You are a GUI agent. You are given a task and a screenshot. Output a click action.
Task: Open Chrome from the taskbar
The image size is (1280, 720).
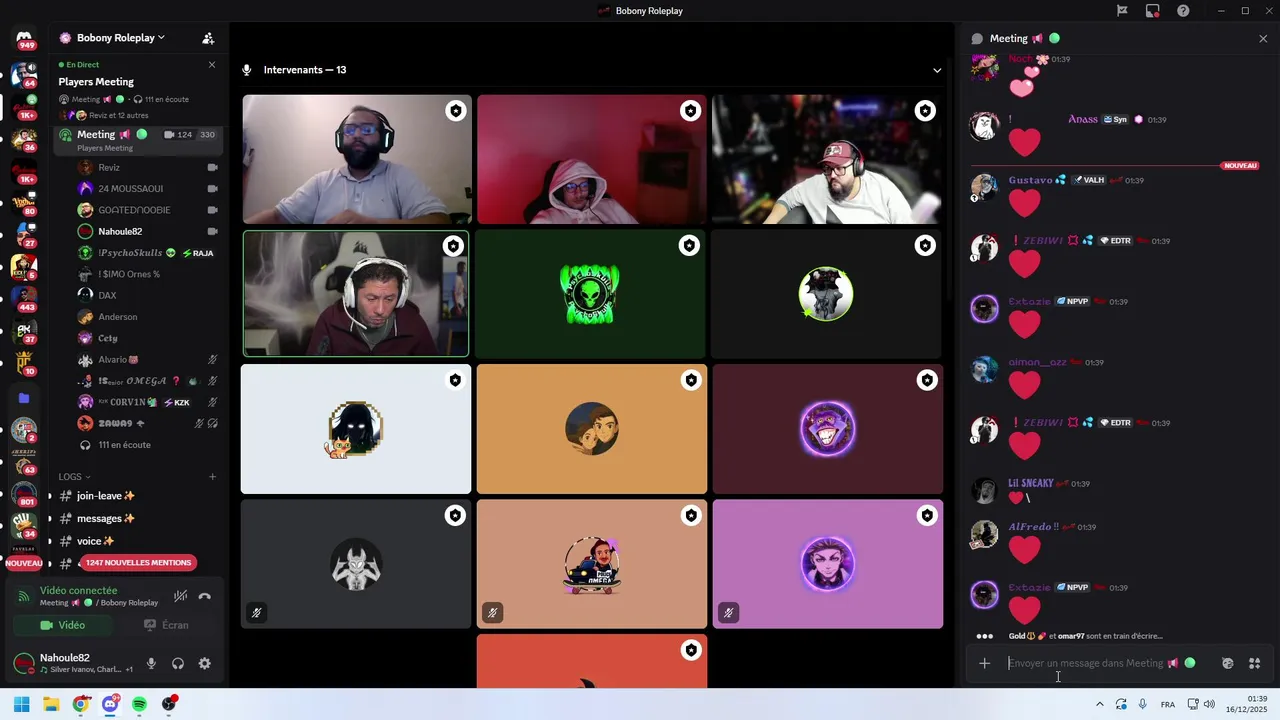pyautogui.click(x=81, y=704)
